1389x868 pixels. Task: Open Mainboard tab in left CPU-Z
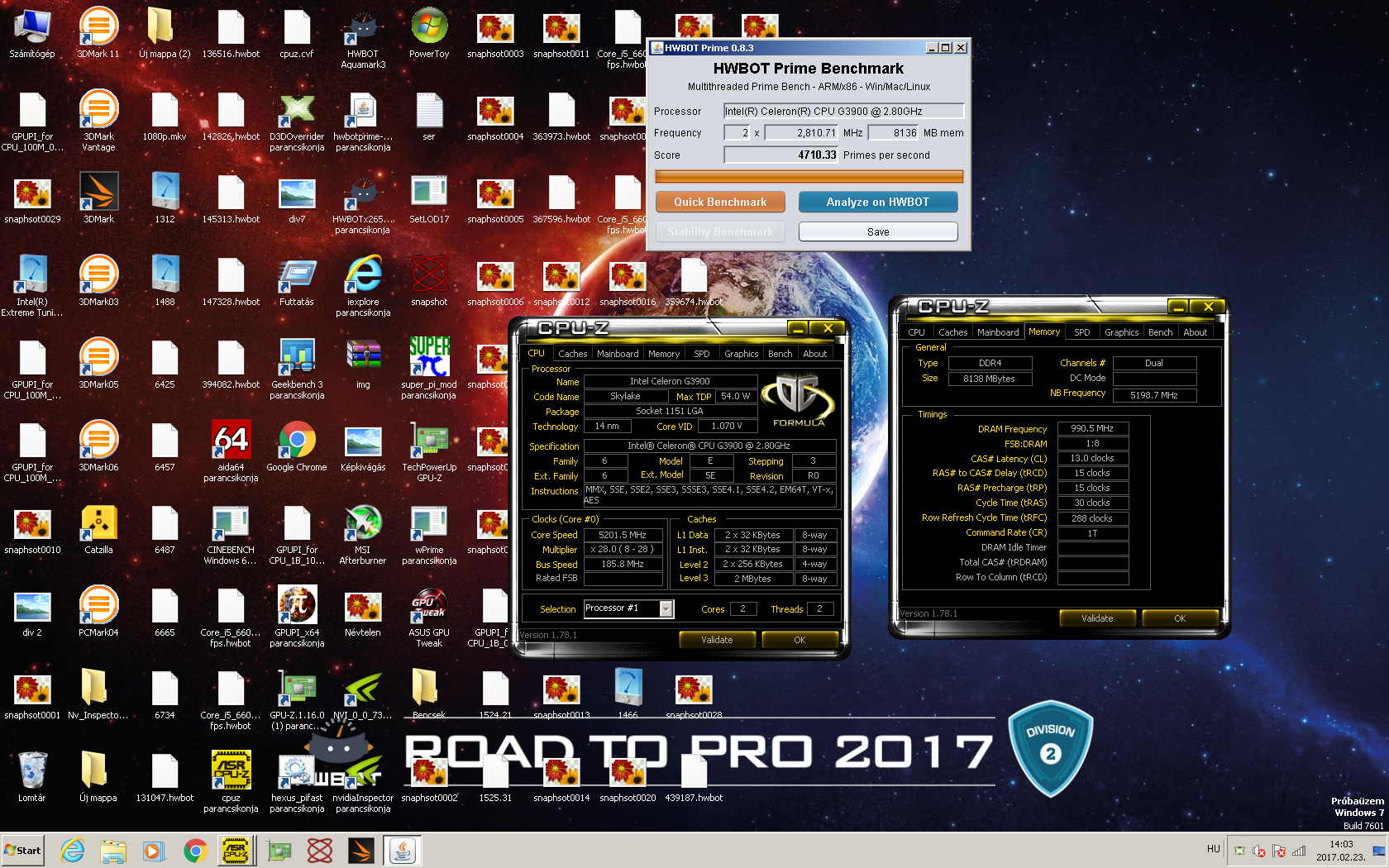(x=618, y=354)
